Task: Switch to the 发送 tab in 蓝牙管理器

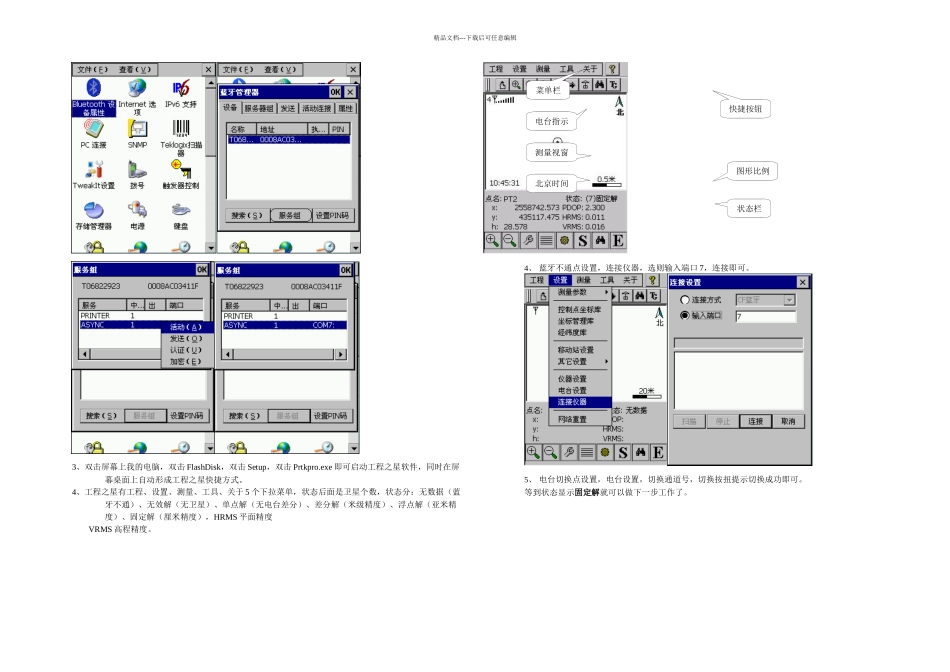Action: 288,108
